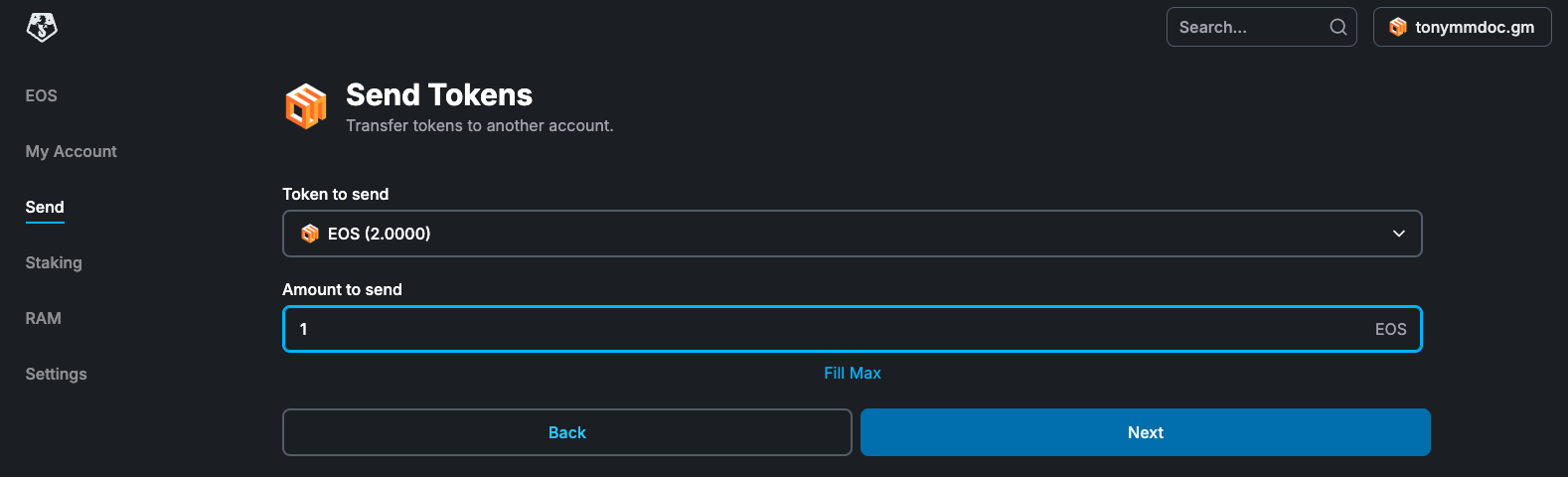Screen dimensions: 1568x477
Task: Open My Account in the sidebar
Action: coord(72,151)
